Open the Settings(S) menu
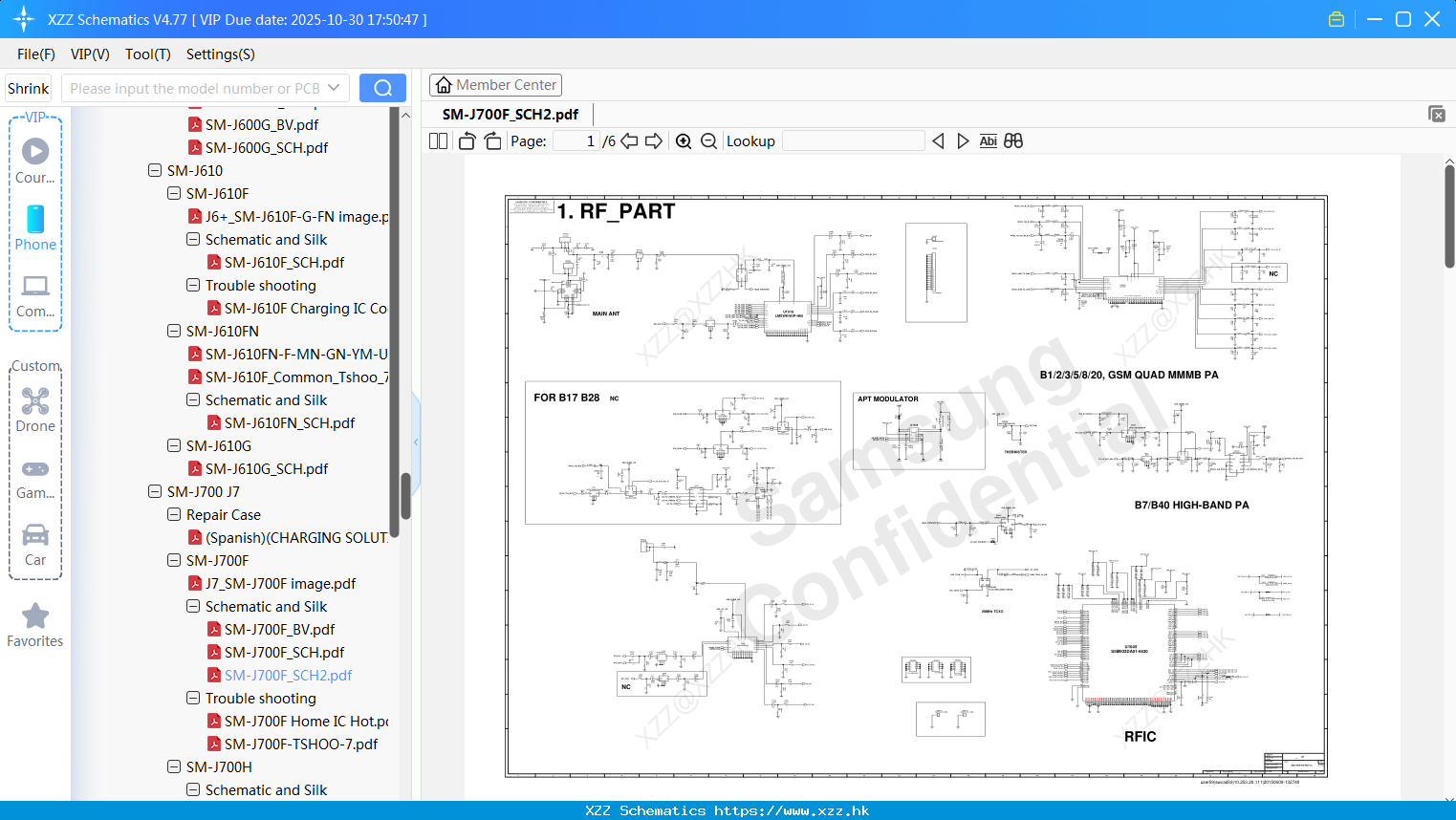Viewport: 1456px width, 820px height. [221, 54]
